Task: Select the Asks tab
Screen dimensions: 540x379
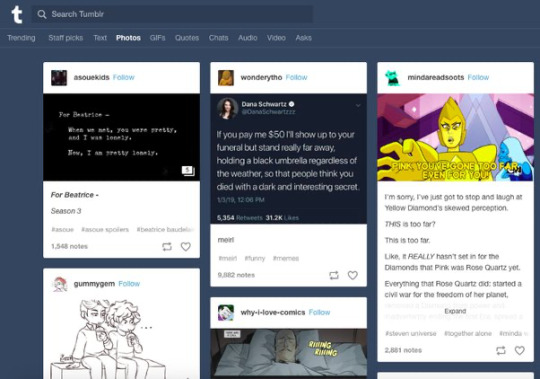Action: click(303, 38)
